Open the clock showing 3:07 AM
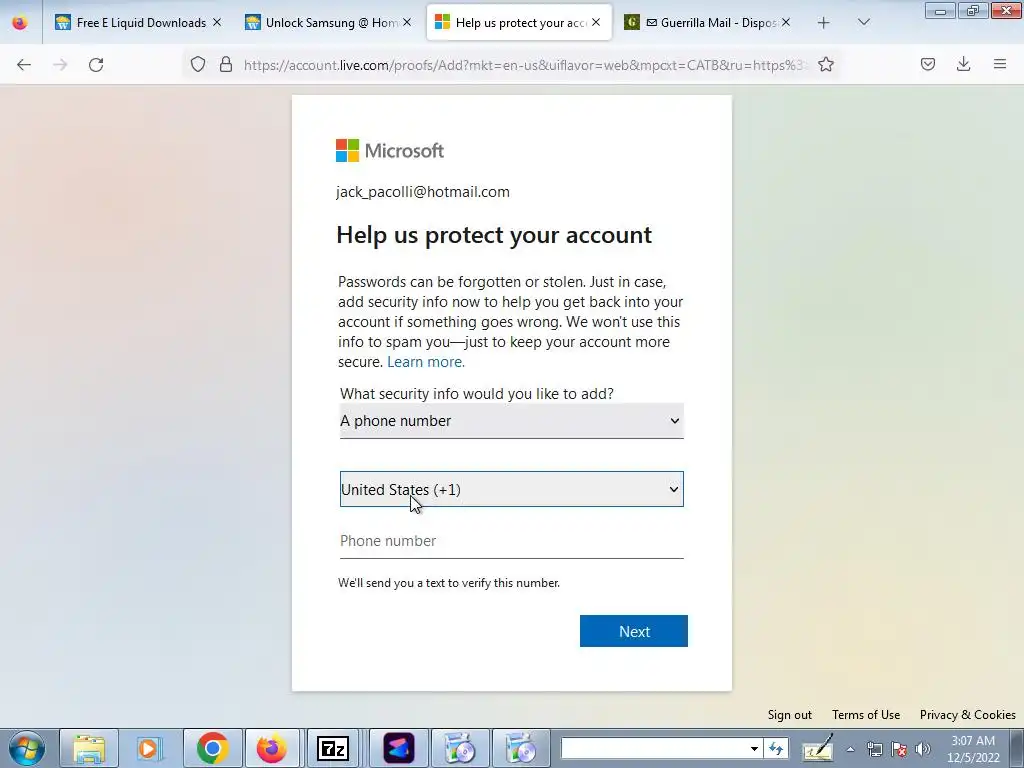The height and width of the screenshot is (768, 1024). point(972,749)
